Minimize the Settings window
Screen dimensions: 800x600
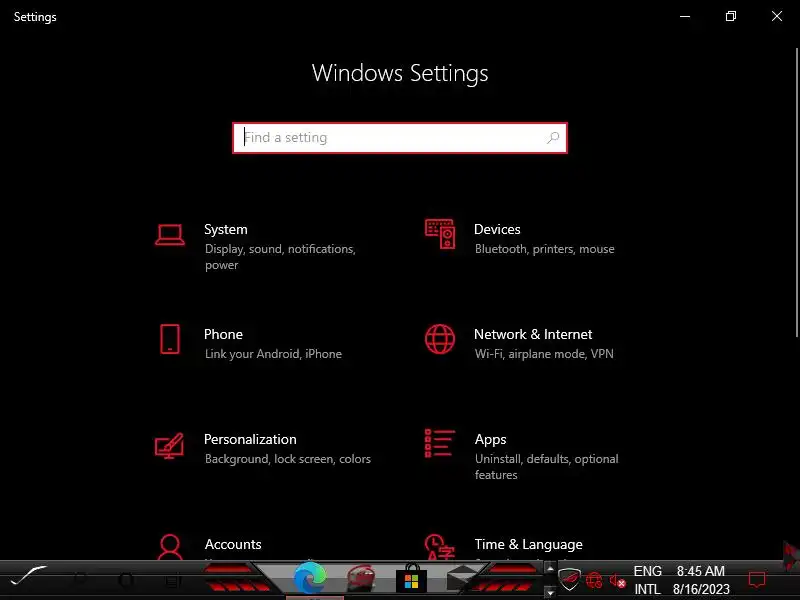click(685, 16)
